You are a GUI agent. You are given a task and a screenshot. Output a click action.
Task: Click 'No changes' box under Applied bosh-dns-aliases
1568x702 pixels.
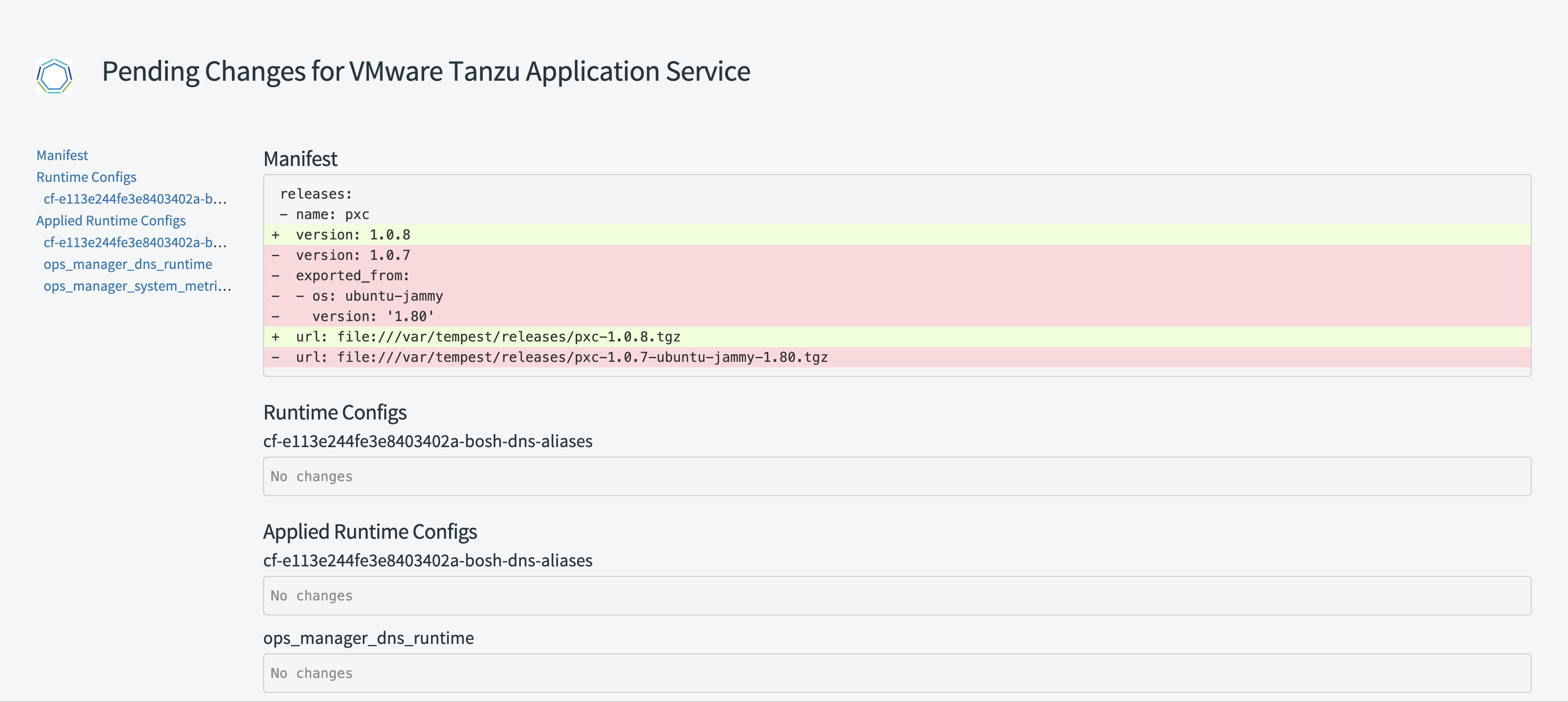[x=897, y=595]
